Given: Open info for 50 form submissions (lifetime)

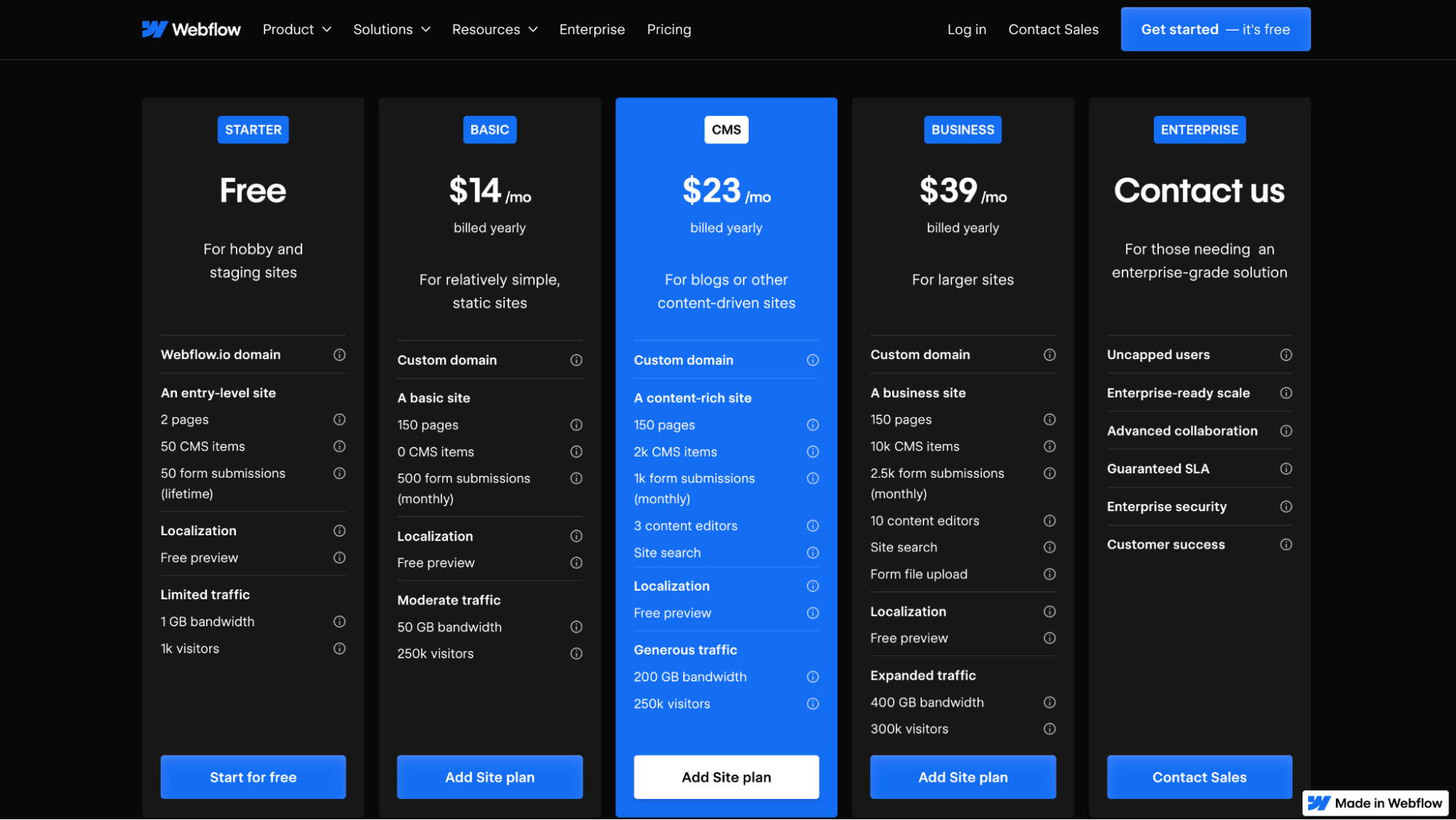Looking at the screenshot, I should coord(339,473).
